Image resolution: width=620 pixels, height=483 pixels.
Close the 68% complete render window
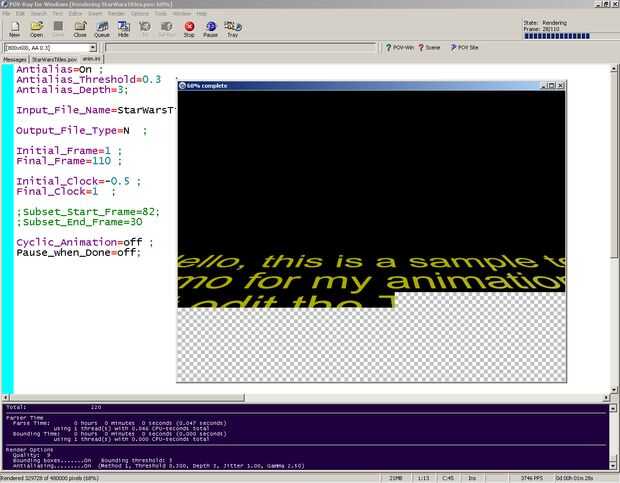coord(560,85)
